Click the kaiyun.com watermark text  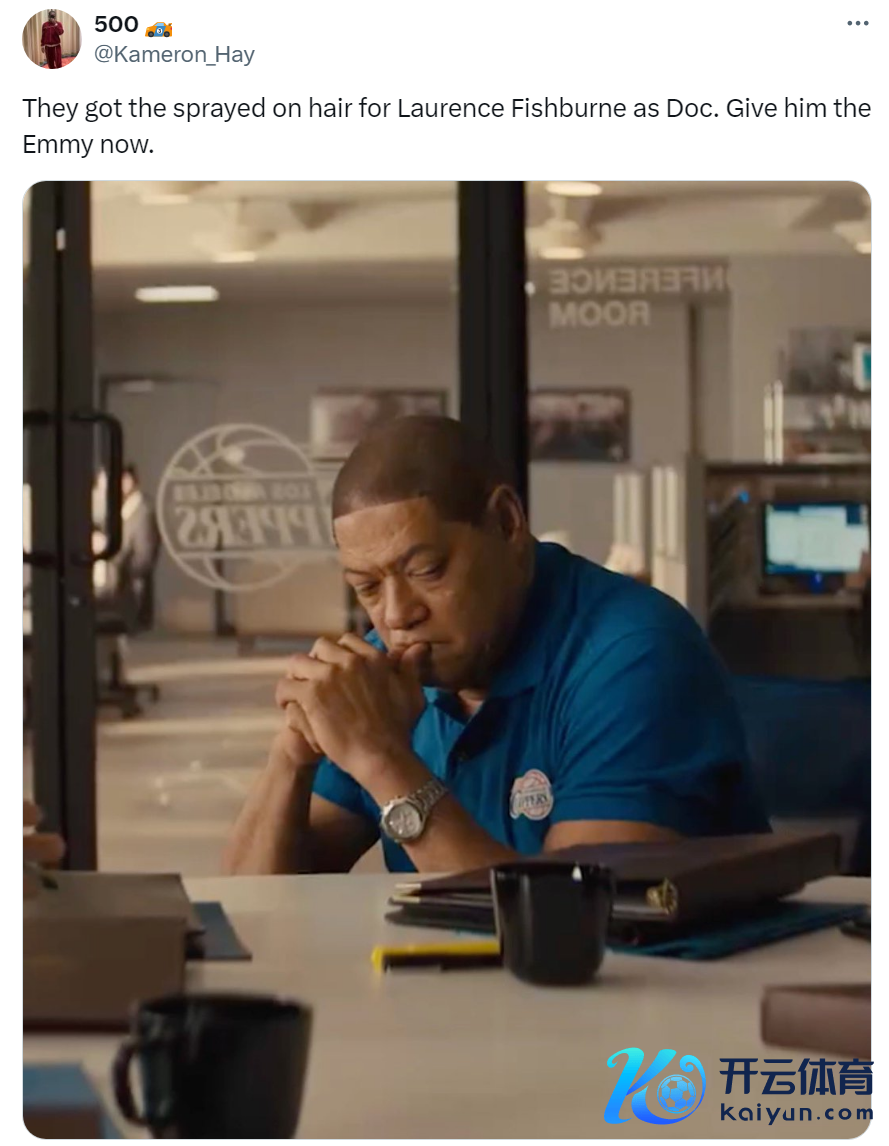(x=796, y=1113)
